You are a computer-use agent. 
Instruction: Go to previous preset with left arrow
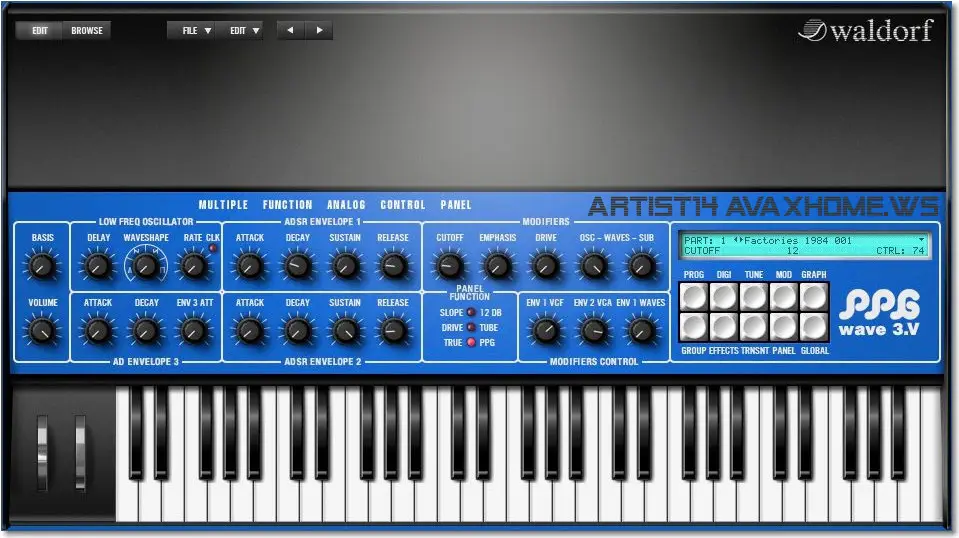(x=291, y=30)
